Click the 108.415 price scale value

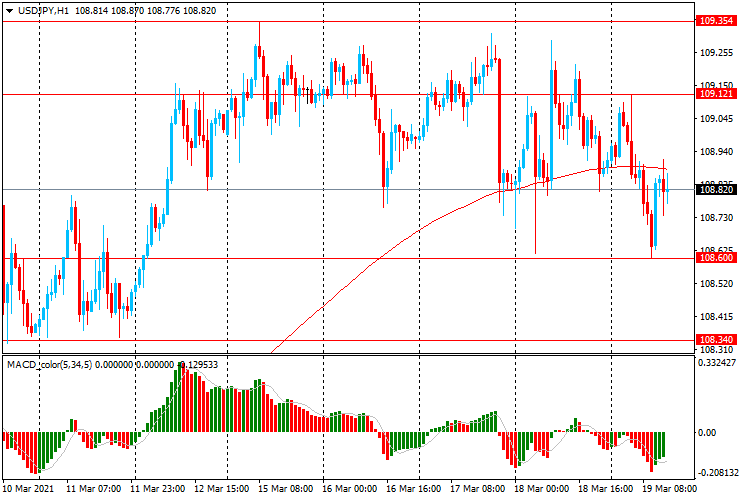[x=716, y=317]
